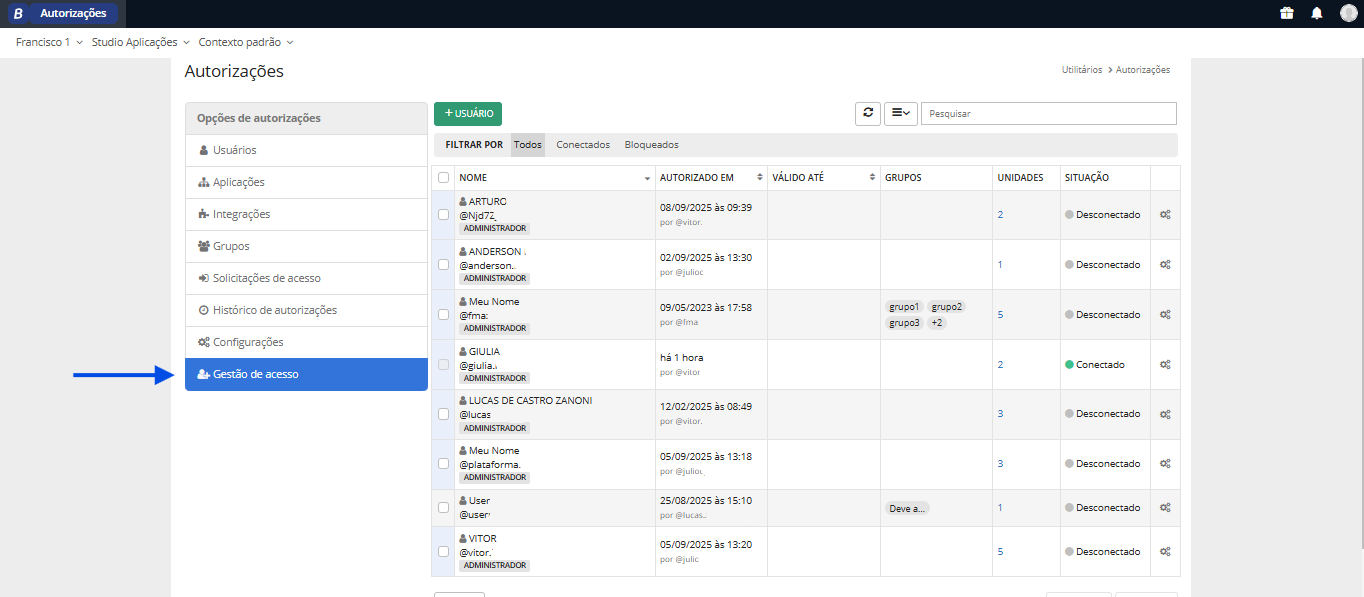The image size is (1364, 597).
Task: Click the page vertical scrollbar
Action: pyautogui.click(x=1358, y=300)
